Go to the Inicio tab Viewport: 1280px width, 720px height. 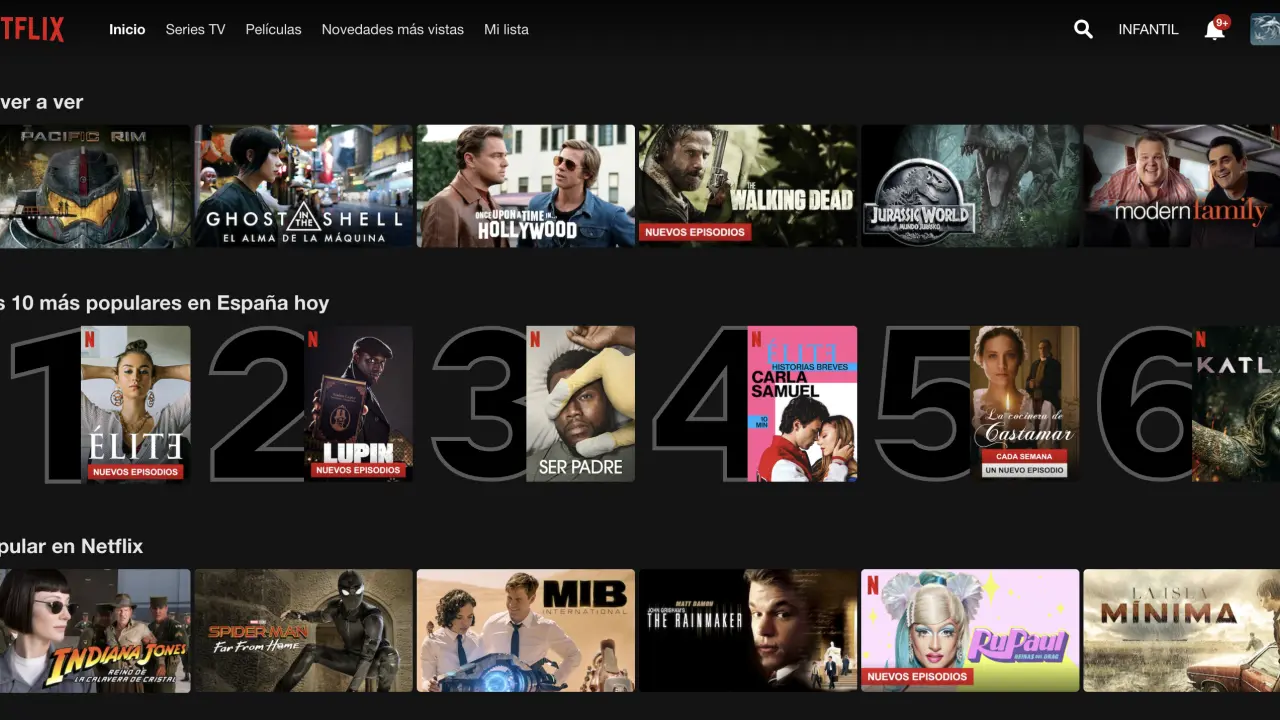coord(127,29)
